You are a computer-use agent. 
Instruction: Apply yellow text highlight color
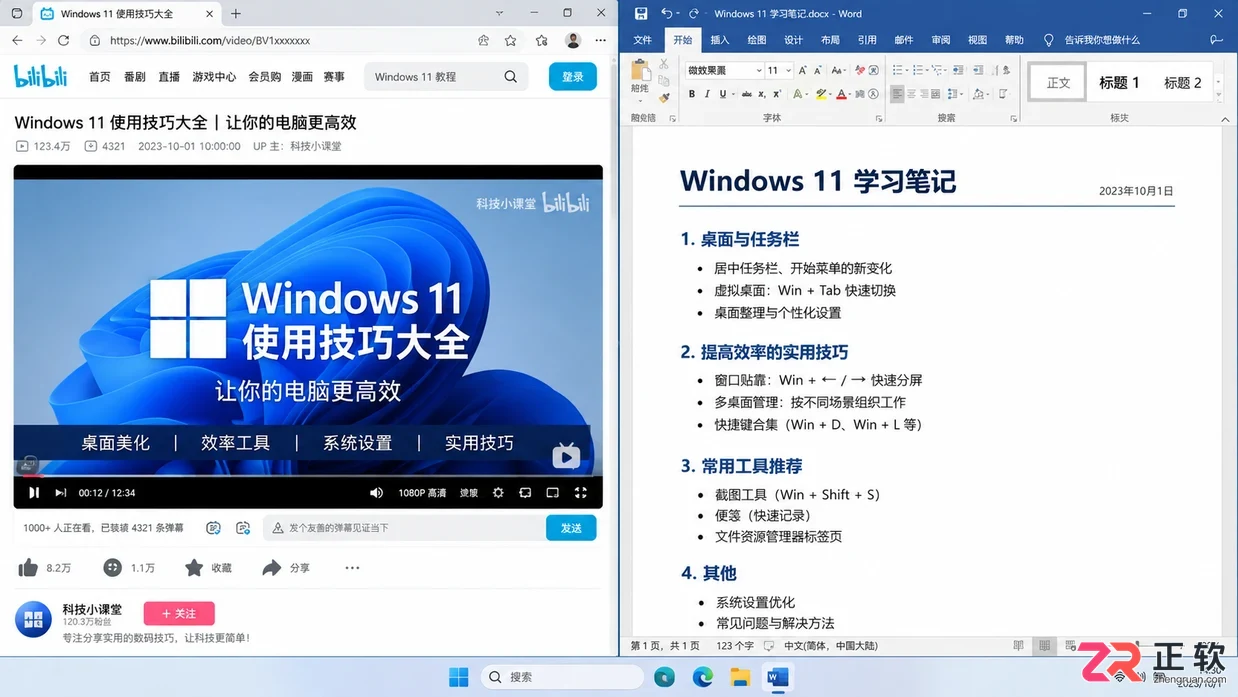(820, 94)
